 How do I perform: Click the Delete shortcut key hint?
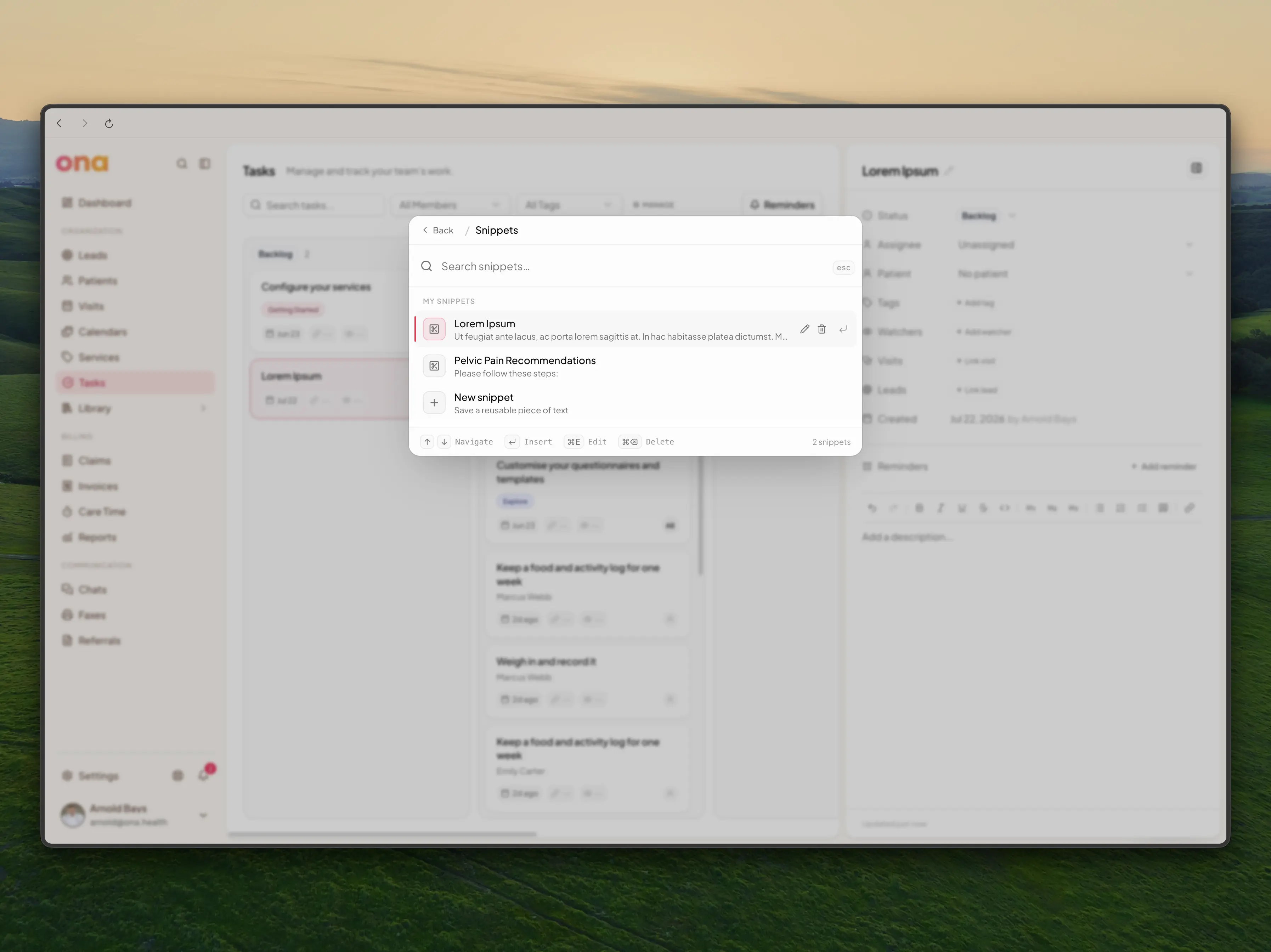click(x=630, y=442)
